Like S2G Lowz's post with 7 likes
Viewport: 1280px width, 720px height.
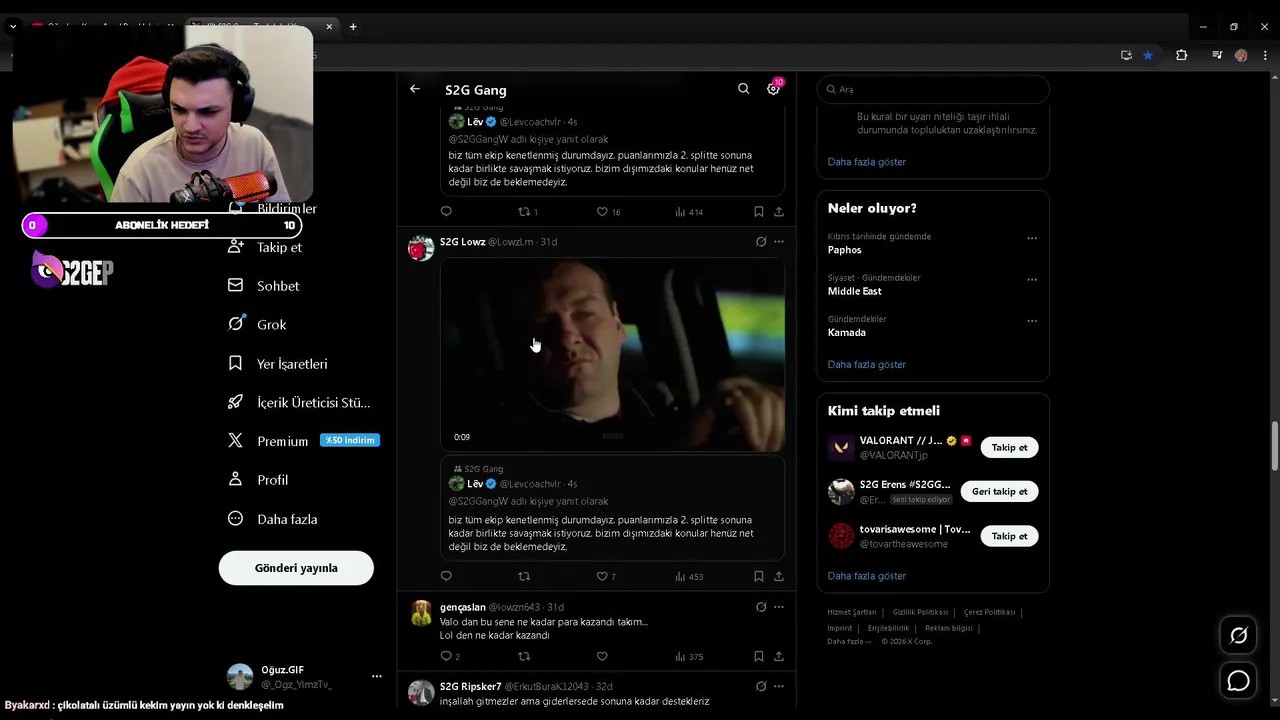click(606, 576)
